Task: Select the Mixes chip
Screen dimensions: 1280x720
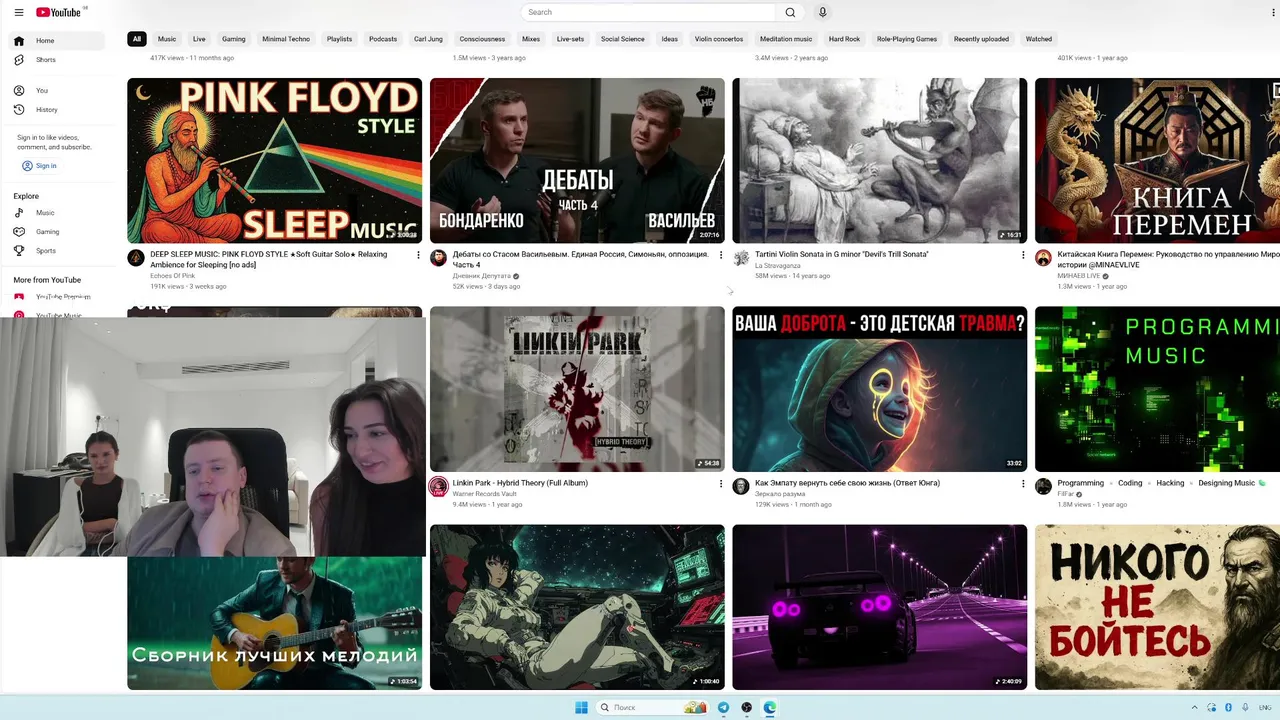Action: [531, 39]
